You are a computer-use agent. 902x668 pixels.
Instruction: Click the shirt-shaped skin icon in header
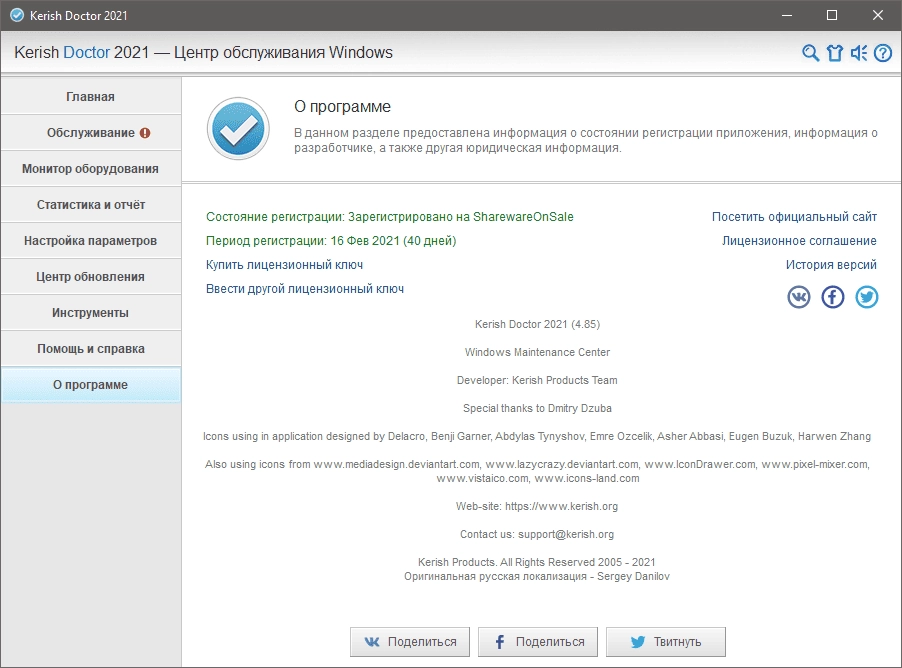(835, 53)
